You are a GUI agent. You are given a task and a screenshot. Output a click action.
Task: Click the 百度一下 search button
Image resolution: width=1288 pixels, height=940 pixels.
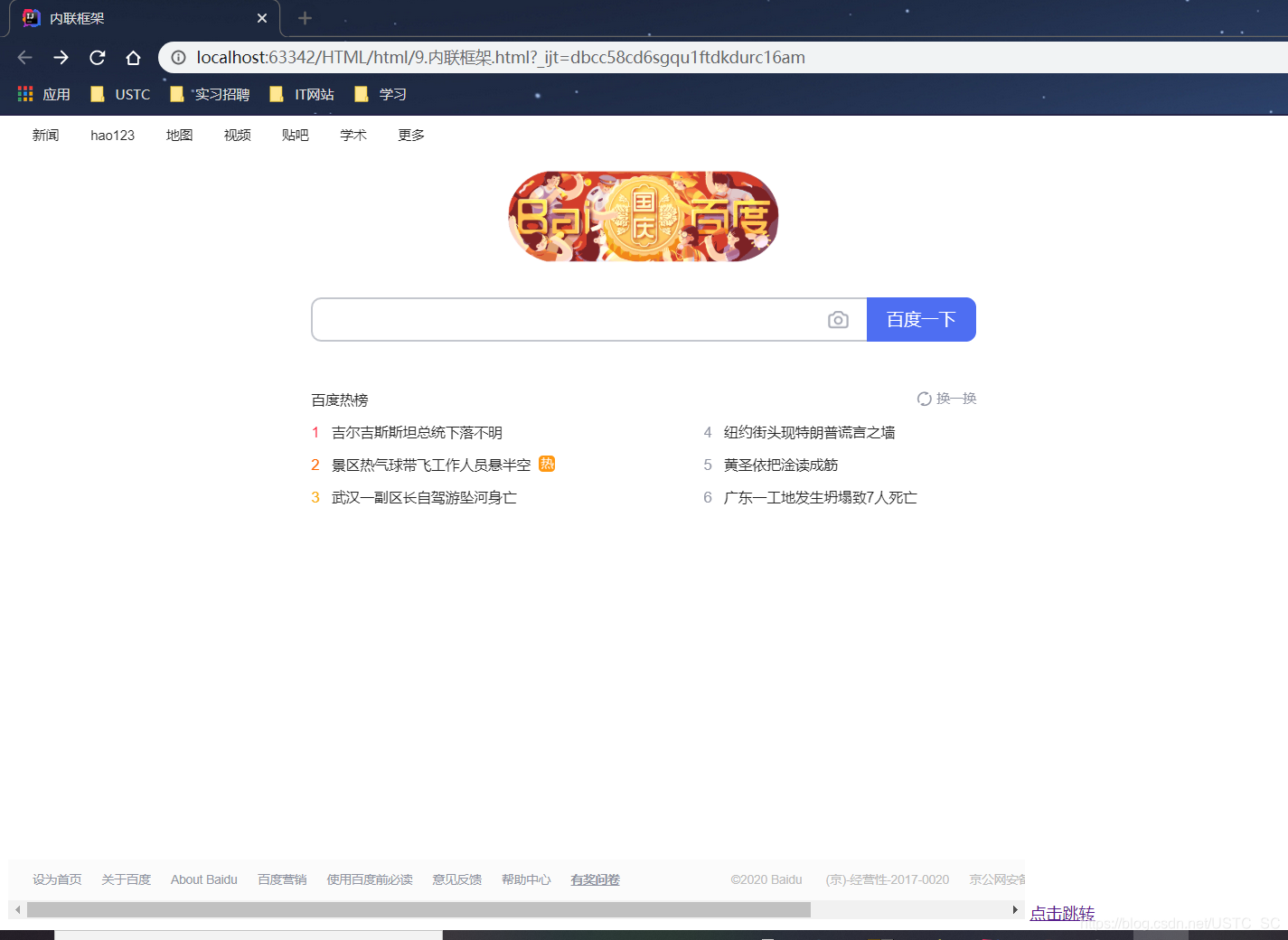[921, 320]
